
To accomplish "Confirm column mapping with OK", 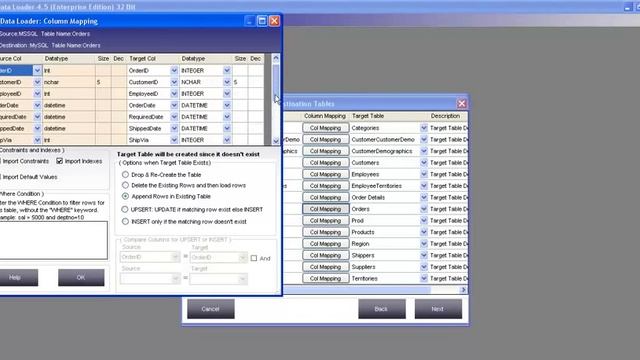I will click(81, 278).
